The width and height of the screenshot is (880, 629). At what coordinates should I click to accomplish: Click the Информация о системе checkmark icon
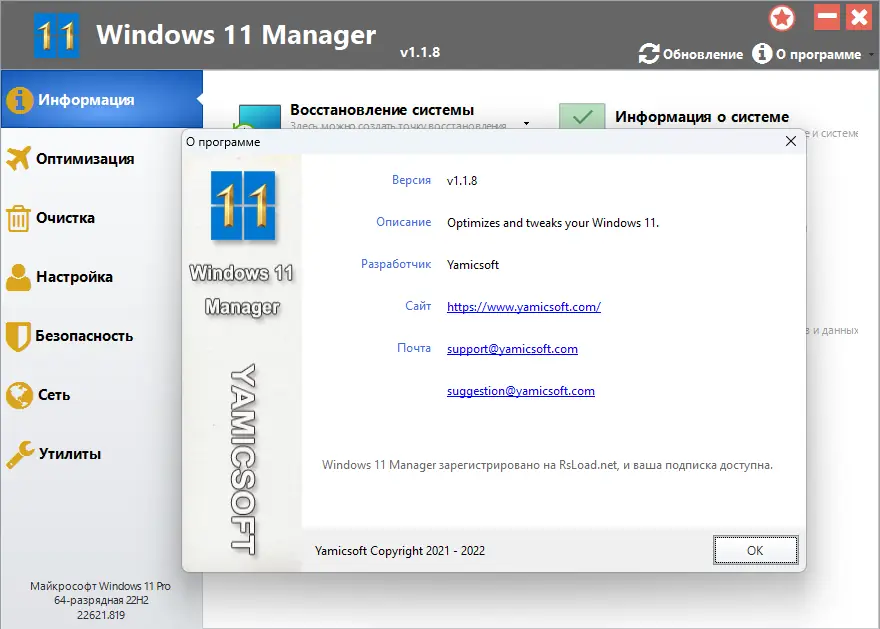click(x=582, y=116)
